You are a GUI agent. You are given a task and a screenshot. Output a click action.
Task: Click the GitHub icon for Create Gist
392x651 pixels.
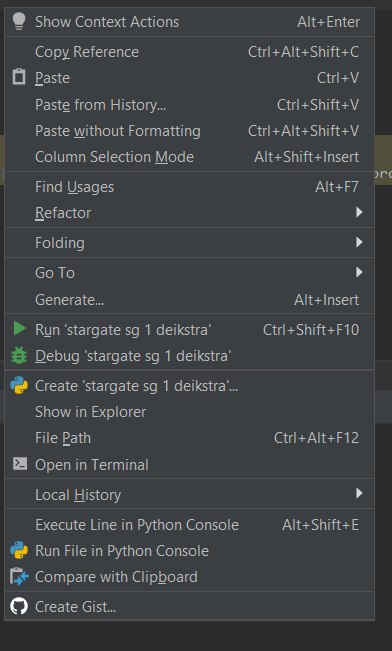[x=19, y=607]
